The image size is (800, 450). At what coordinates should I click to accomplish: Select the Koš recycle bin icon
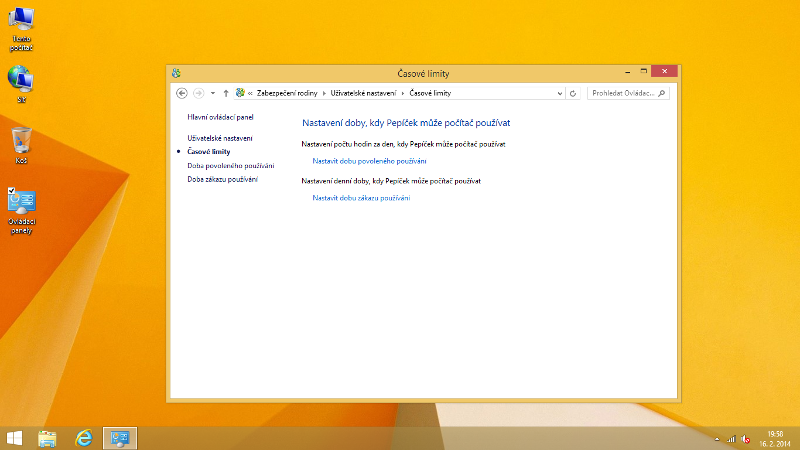click(x=21, y=140)
